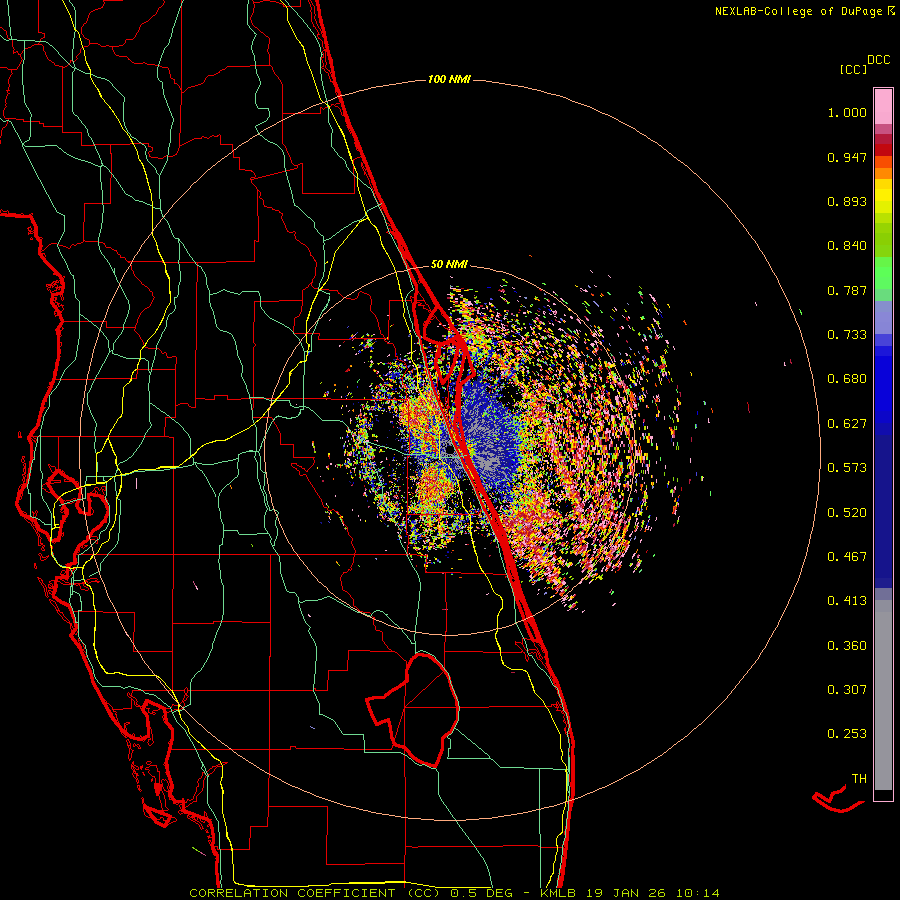This screenshot has height=900, width=900.
Task: Select the 0.307 scale value
Action: point(847,690)
